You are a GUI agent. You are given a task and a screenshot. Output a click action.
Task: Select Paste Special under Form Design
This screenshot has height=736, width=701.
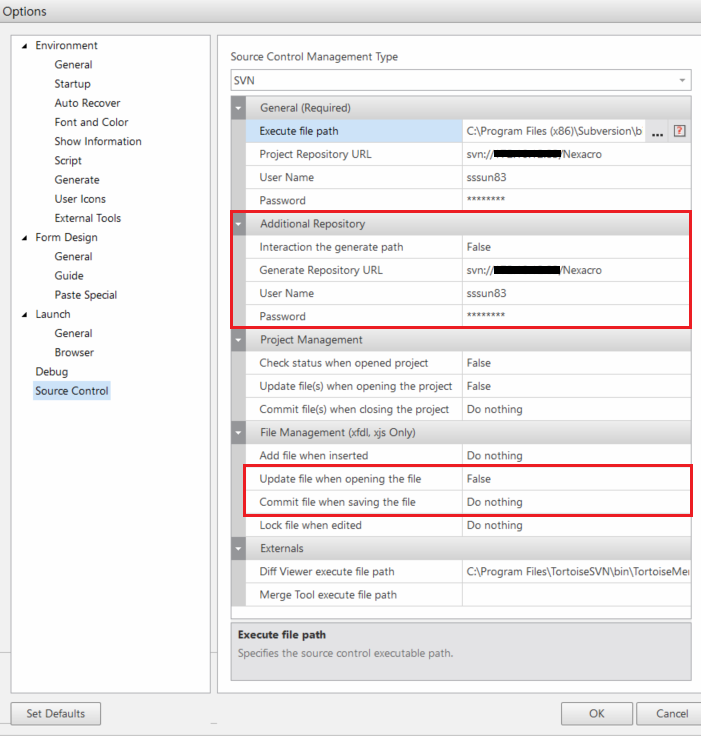tap(85, 295)
